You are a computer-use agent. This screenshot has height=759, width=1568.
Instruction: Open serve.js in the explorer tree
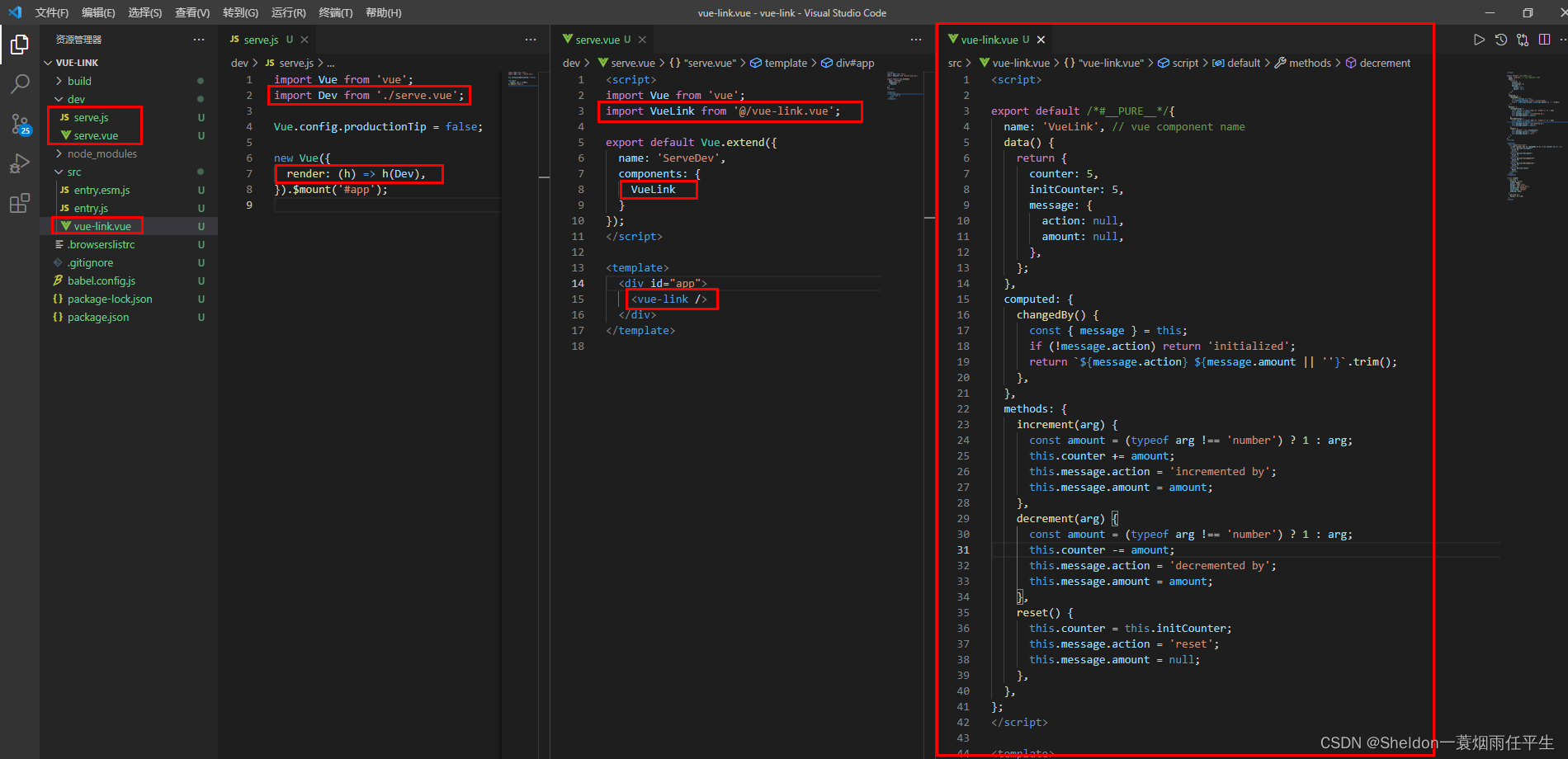tap(129, 117)
